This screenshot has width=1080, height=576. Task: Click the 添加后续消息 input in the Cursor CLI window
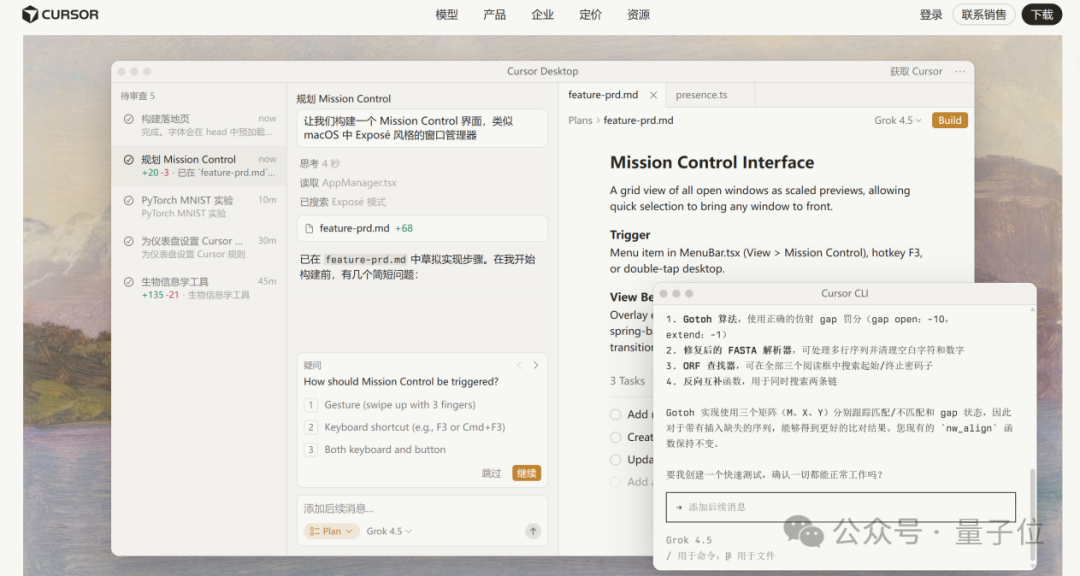(840, 507)
